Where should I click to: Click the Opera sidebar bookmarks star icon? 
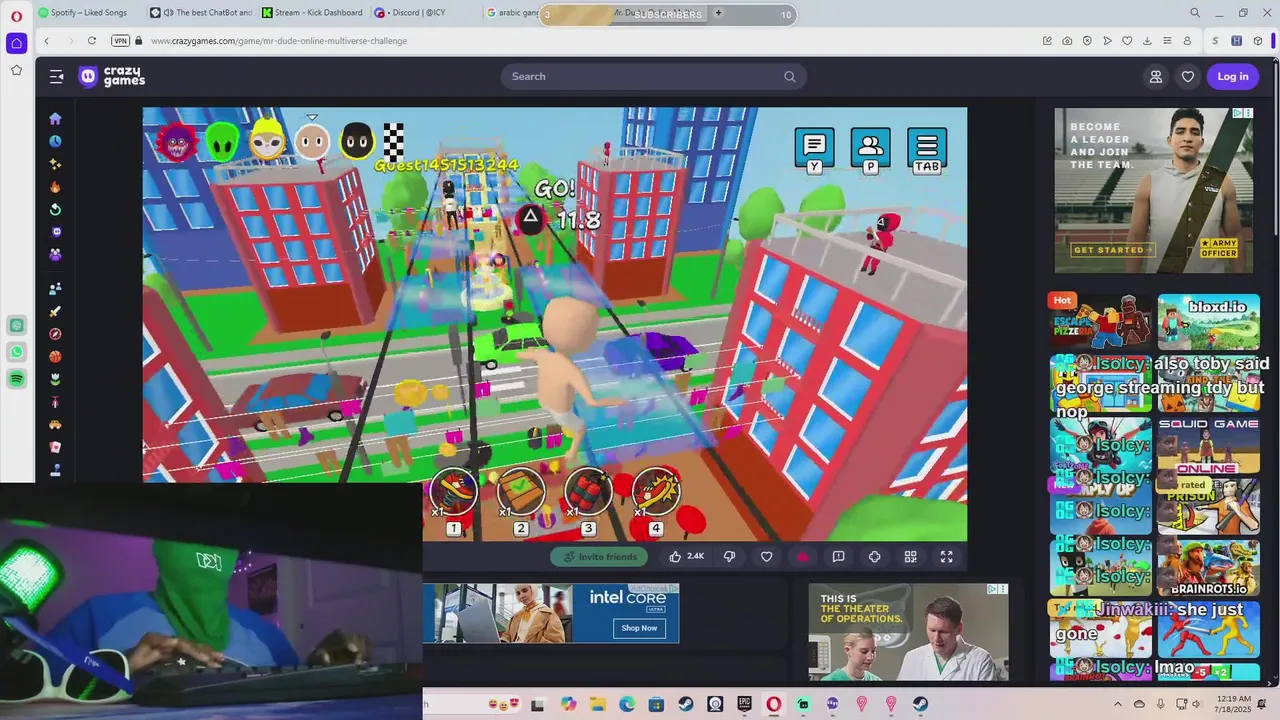(16, 70)
